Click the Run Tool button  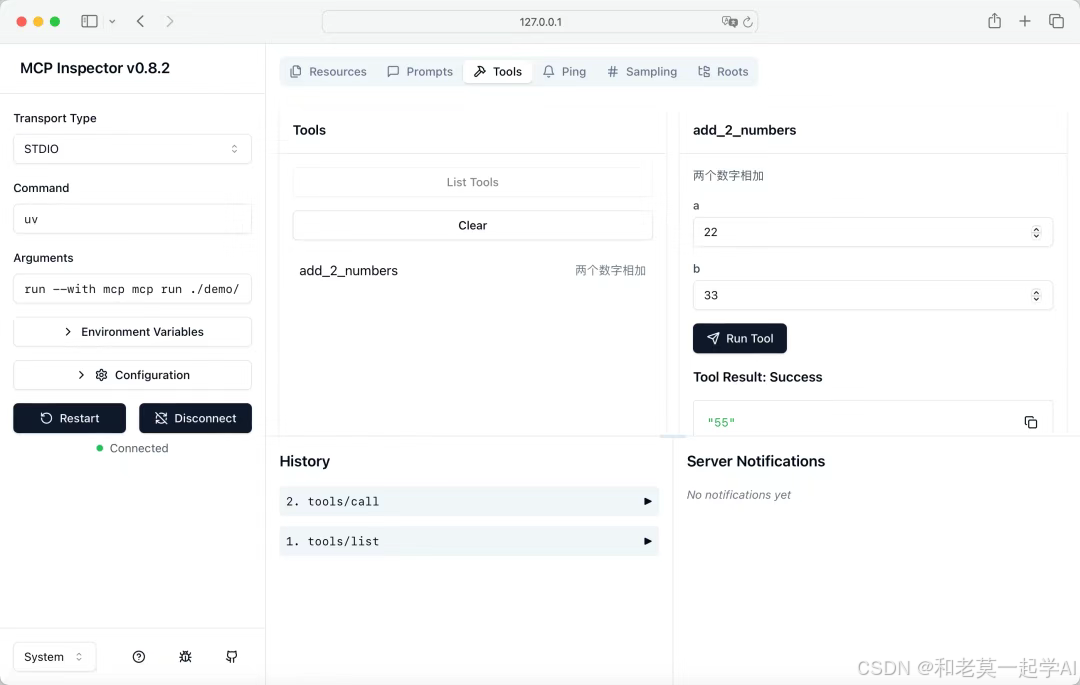point(740,339)
